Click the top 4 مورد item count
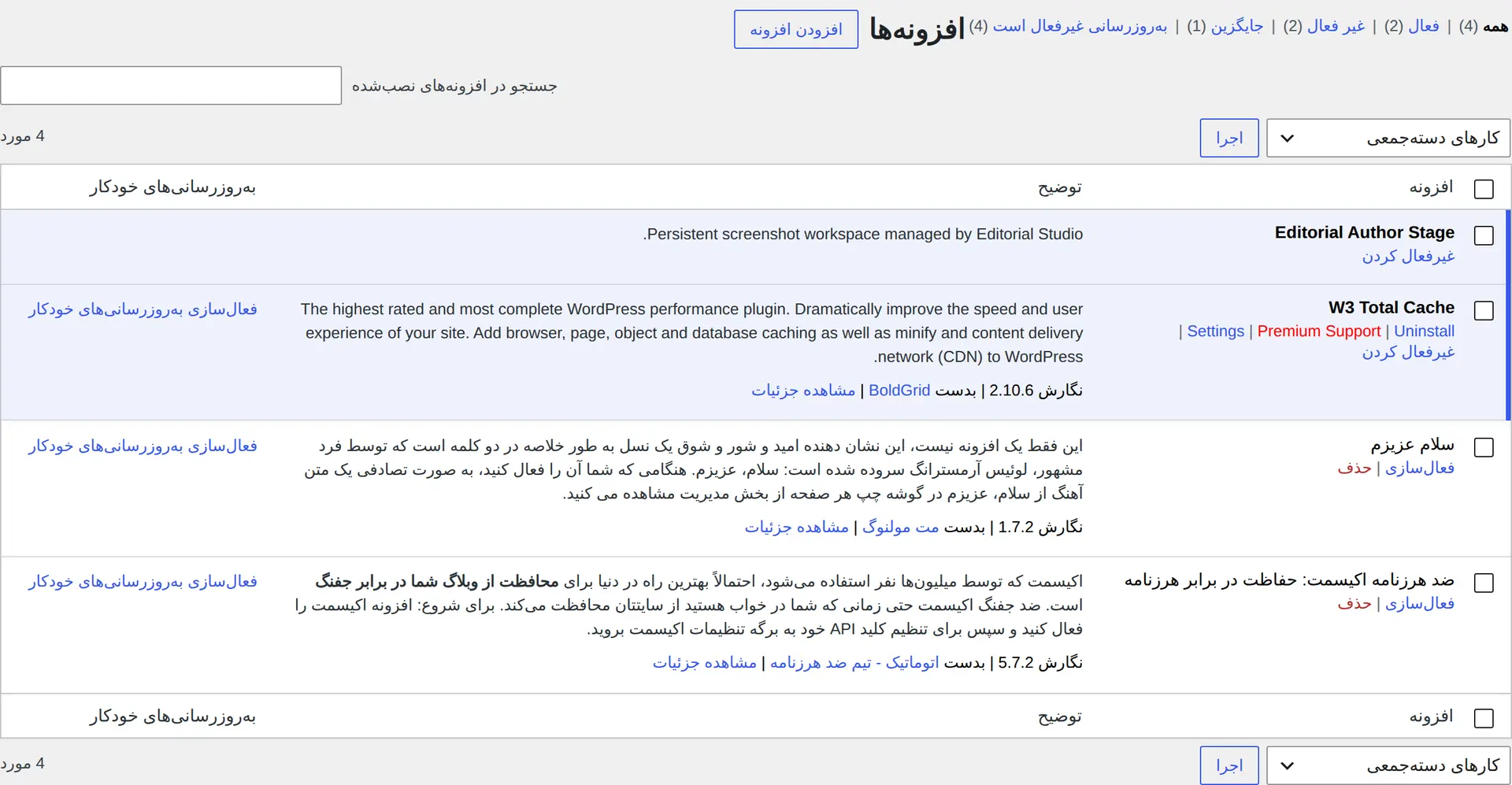1512x785 pixels. (22, 136)
